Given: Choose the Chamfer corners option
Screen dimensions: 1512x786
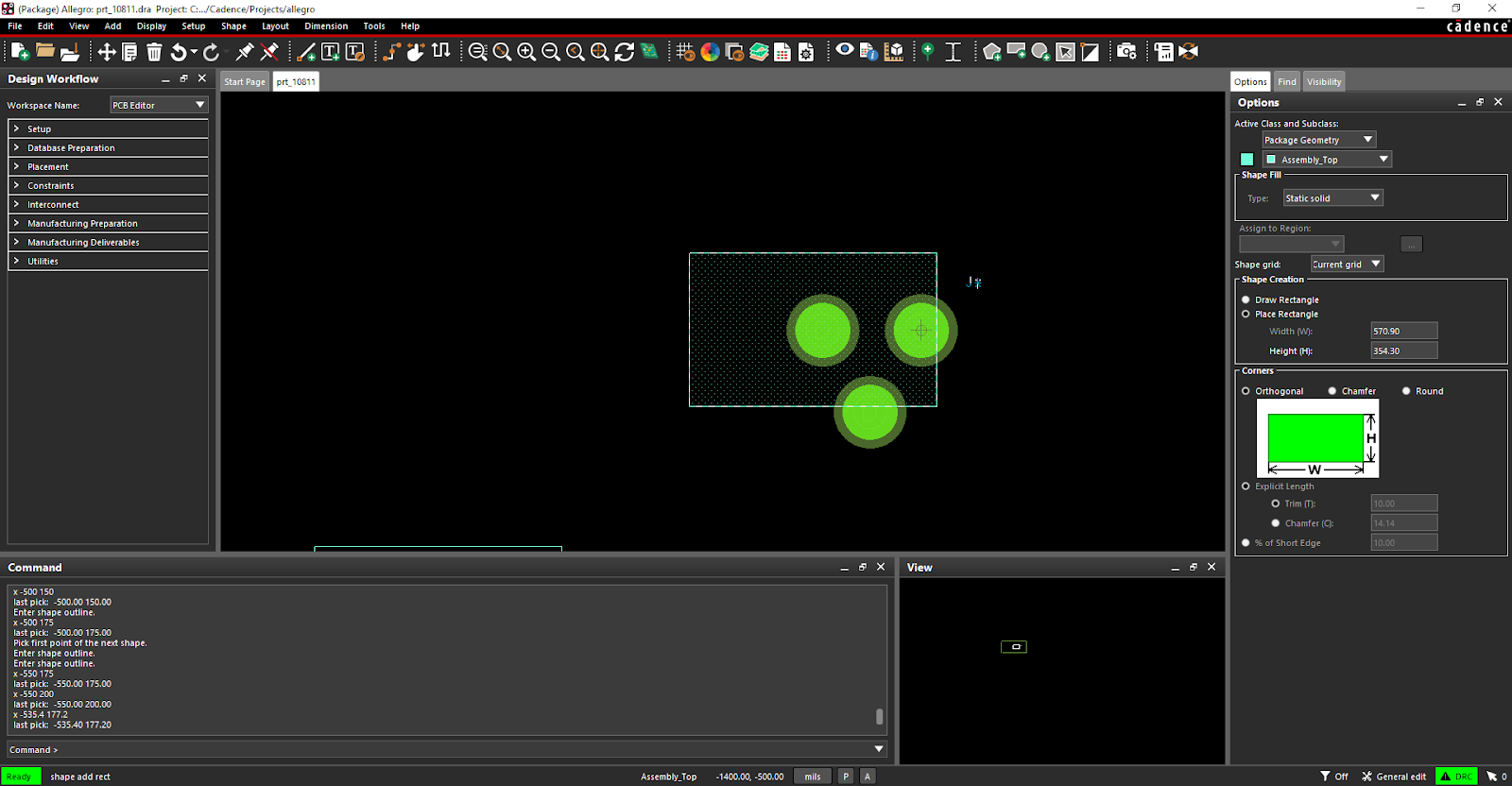Looking at the screenshot, I should point(1332,391).
